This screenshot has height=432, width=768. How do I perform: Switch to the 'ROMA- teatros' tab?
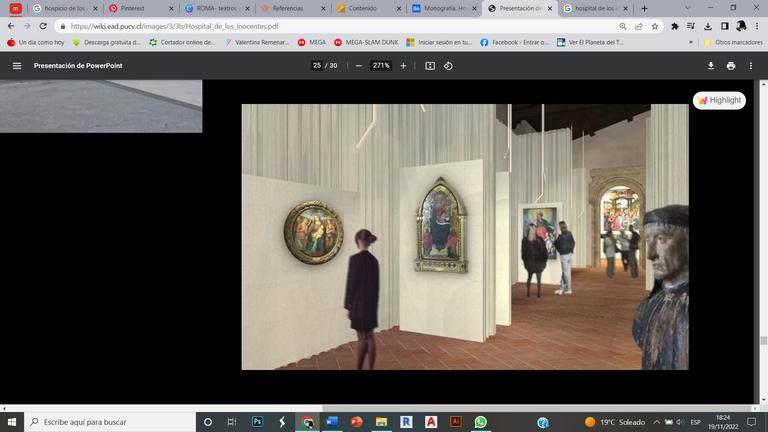(x=218, y=8)
